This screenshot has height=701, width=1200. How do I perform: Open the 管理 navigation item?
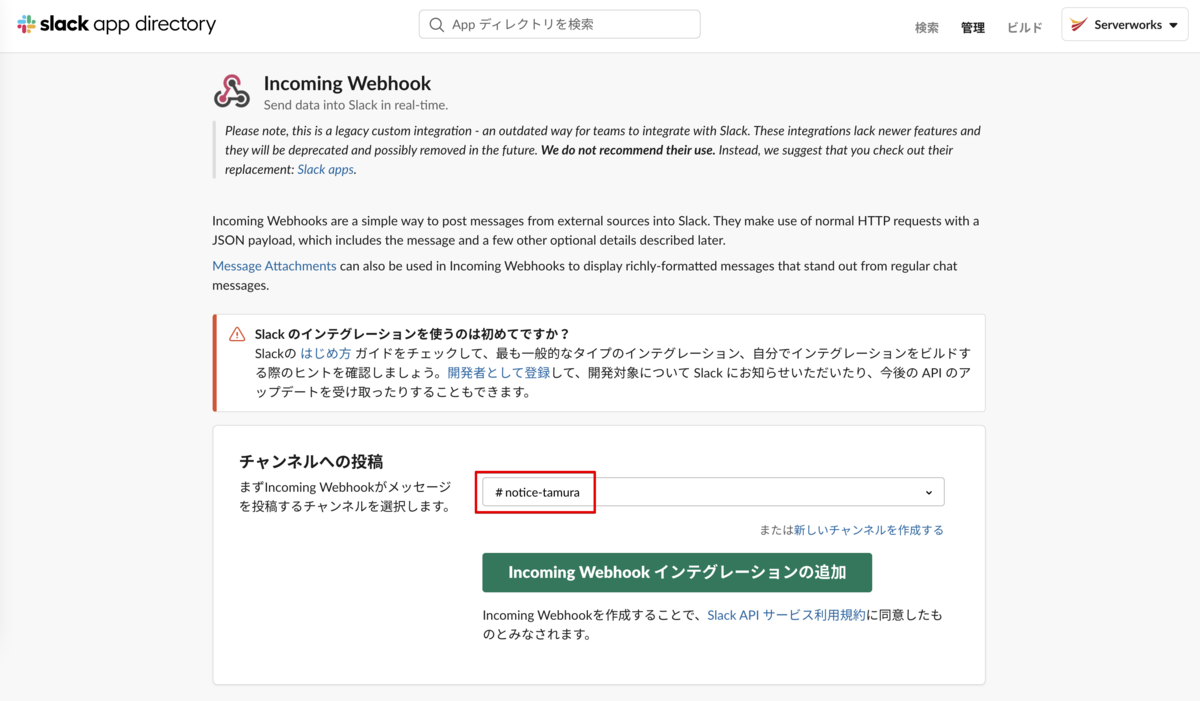click(973, 28)
